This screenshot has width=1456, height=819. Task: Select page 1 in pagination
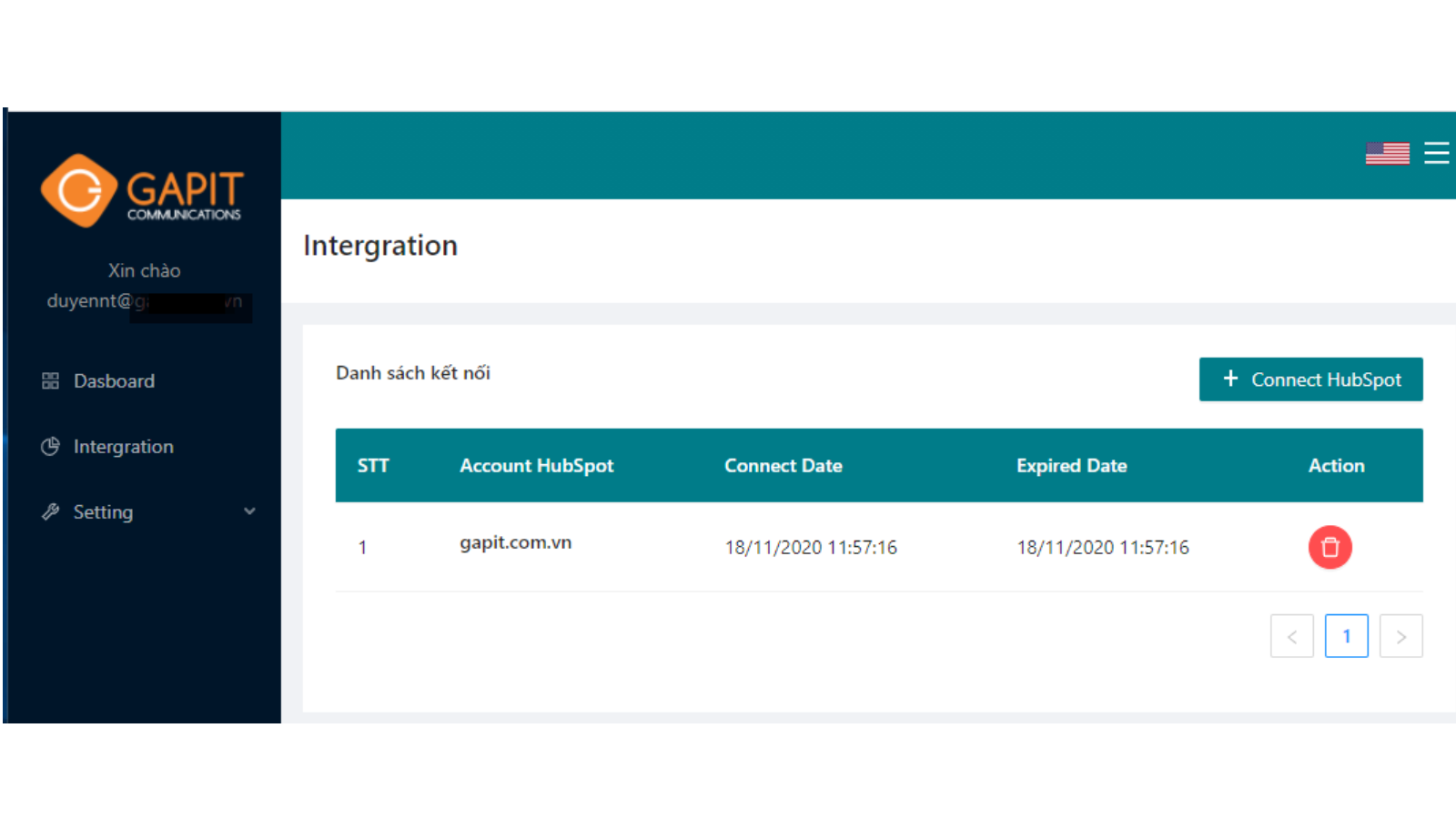pyautogui.click(x=1346, y=635)
